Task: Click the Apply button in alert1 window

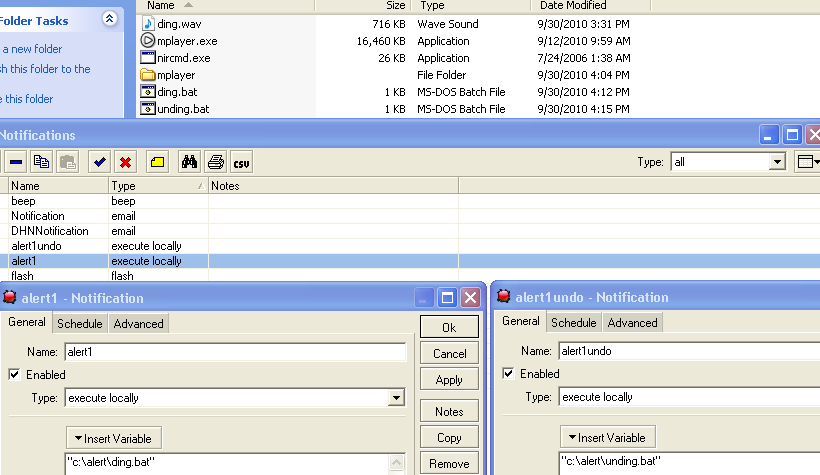Action: (x=449, y=379)
